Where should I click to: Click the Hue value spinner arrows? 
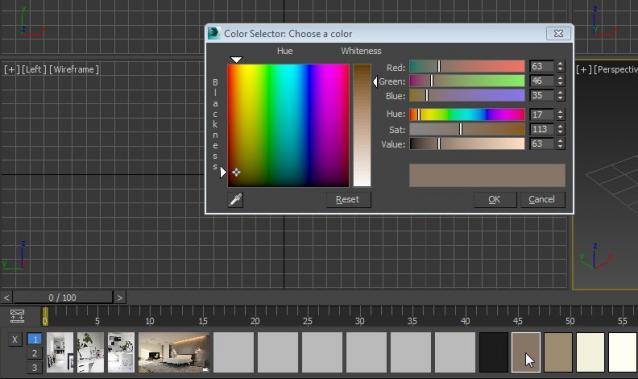(561, 115)
